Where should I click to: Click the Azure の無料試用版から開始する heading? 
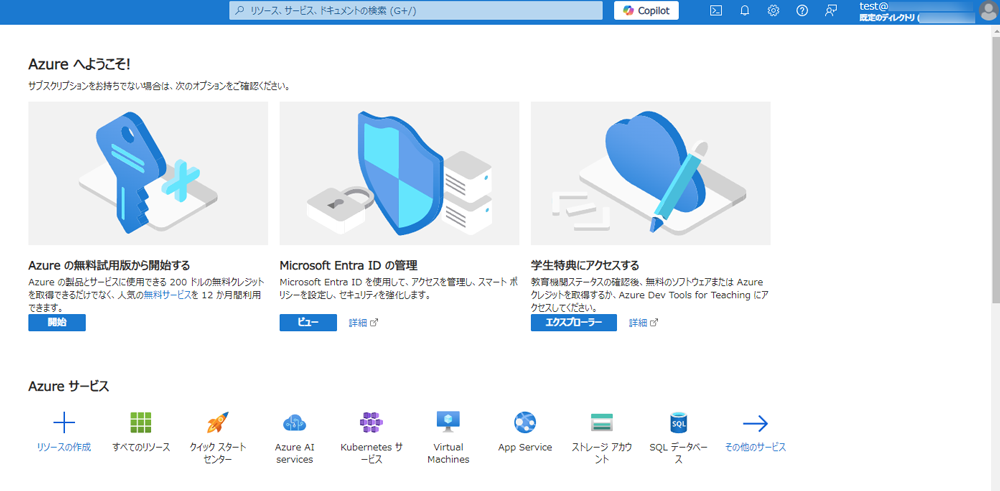point(109,265)
